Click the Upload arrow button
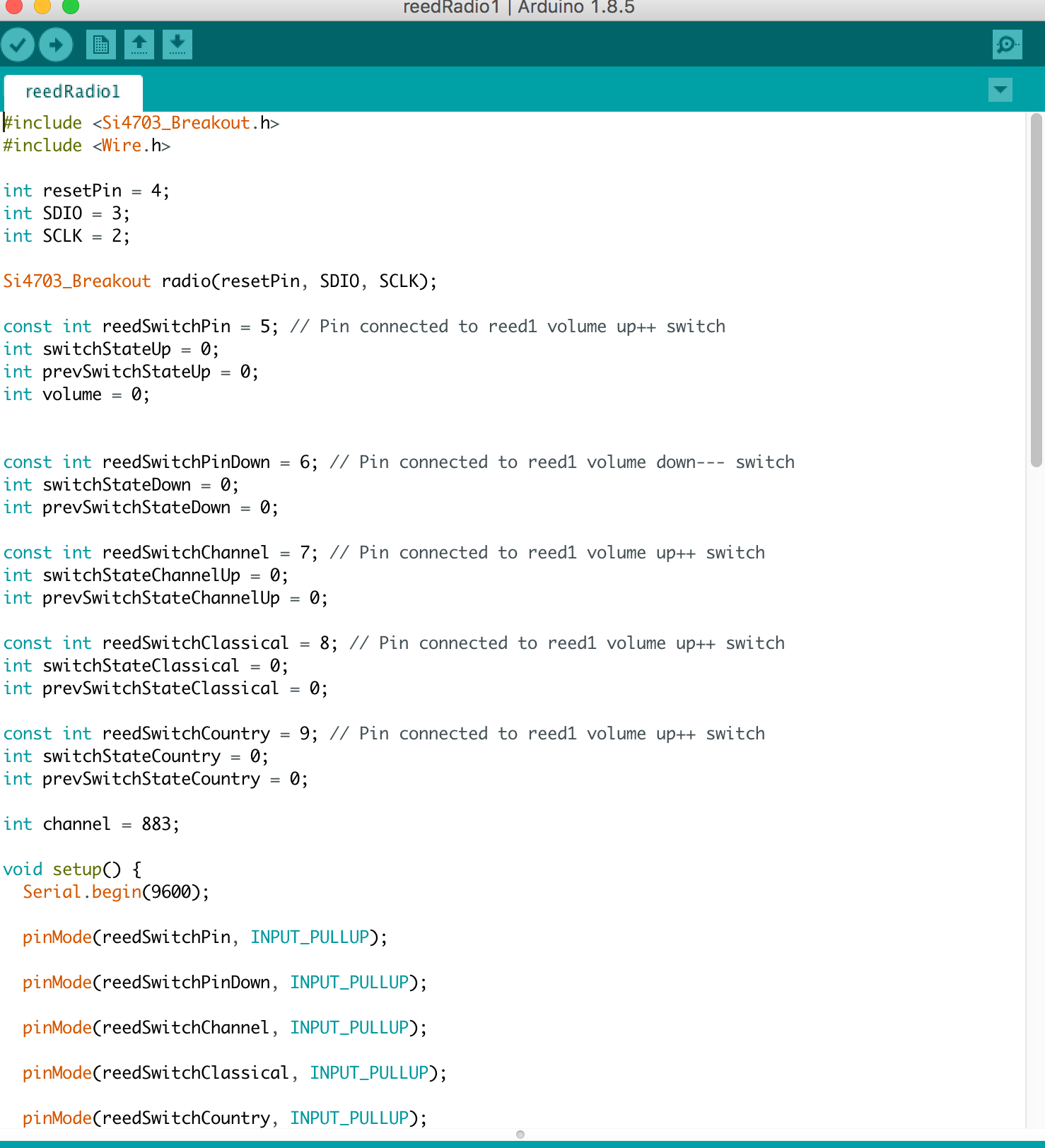The image size is (1045, 1148). (56, 45)
